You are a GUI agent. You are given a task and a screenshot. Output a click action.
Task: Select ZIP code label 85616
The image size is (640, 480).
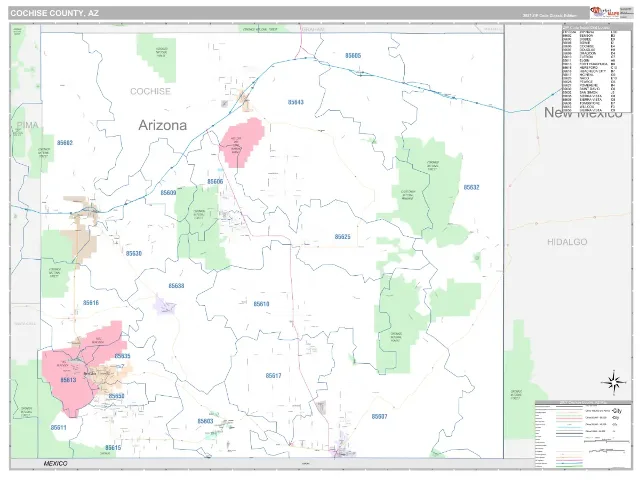91,302
